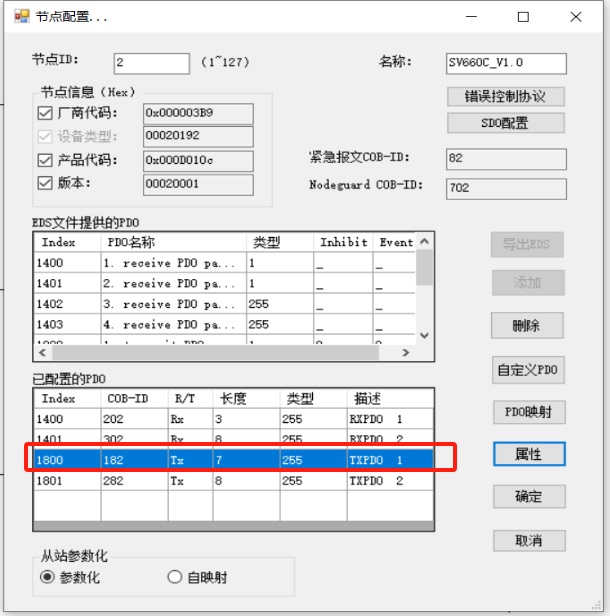Select the 自映射 radio option
Viewport: 610px width, 616px height.
coord(175,577)
